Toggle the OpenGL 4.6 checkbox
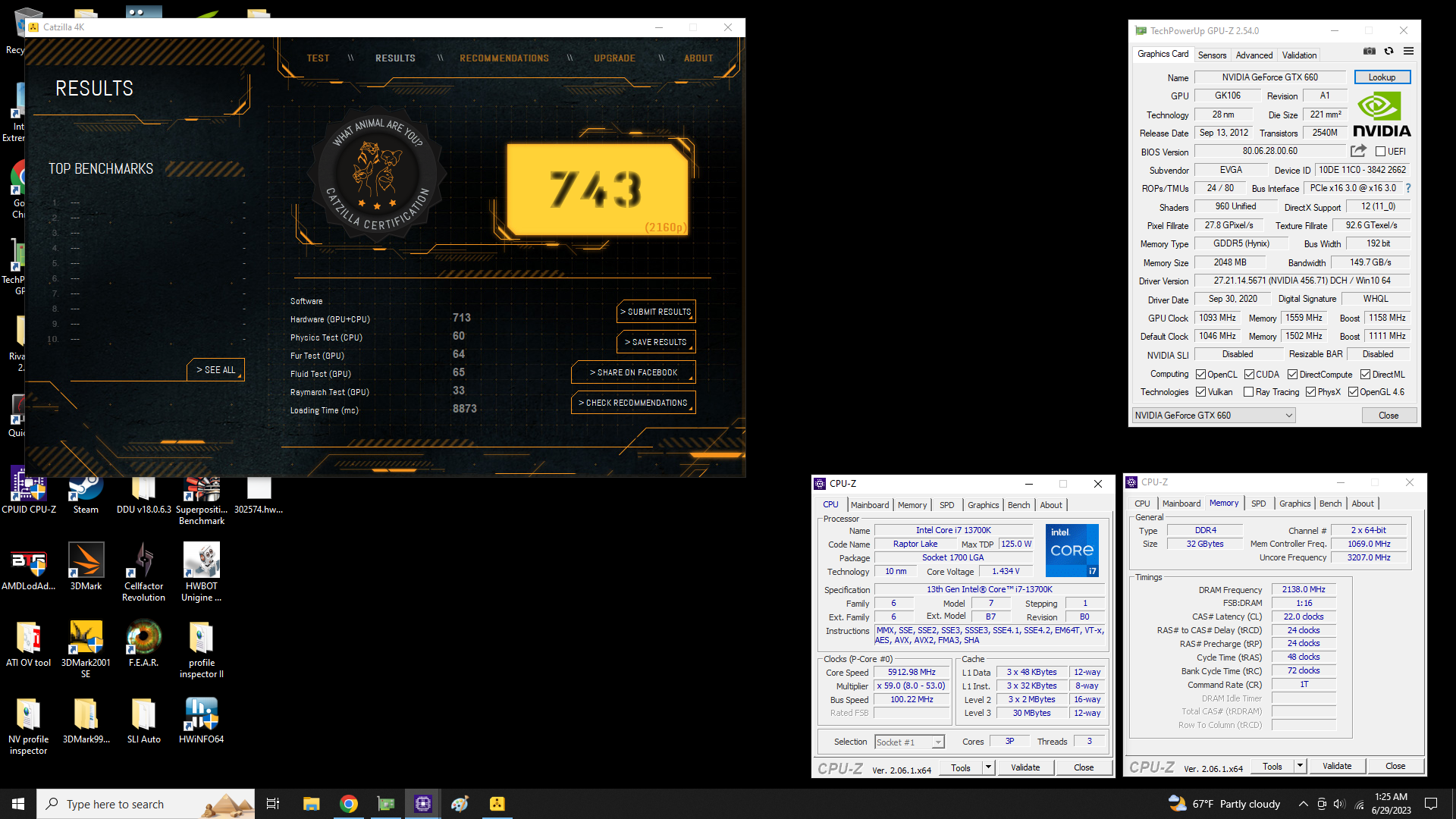Viewport: 1456px width, 819px height. 1353,392
